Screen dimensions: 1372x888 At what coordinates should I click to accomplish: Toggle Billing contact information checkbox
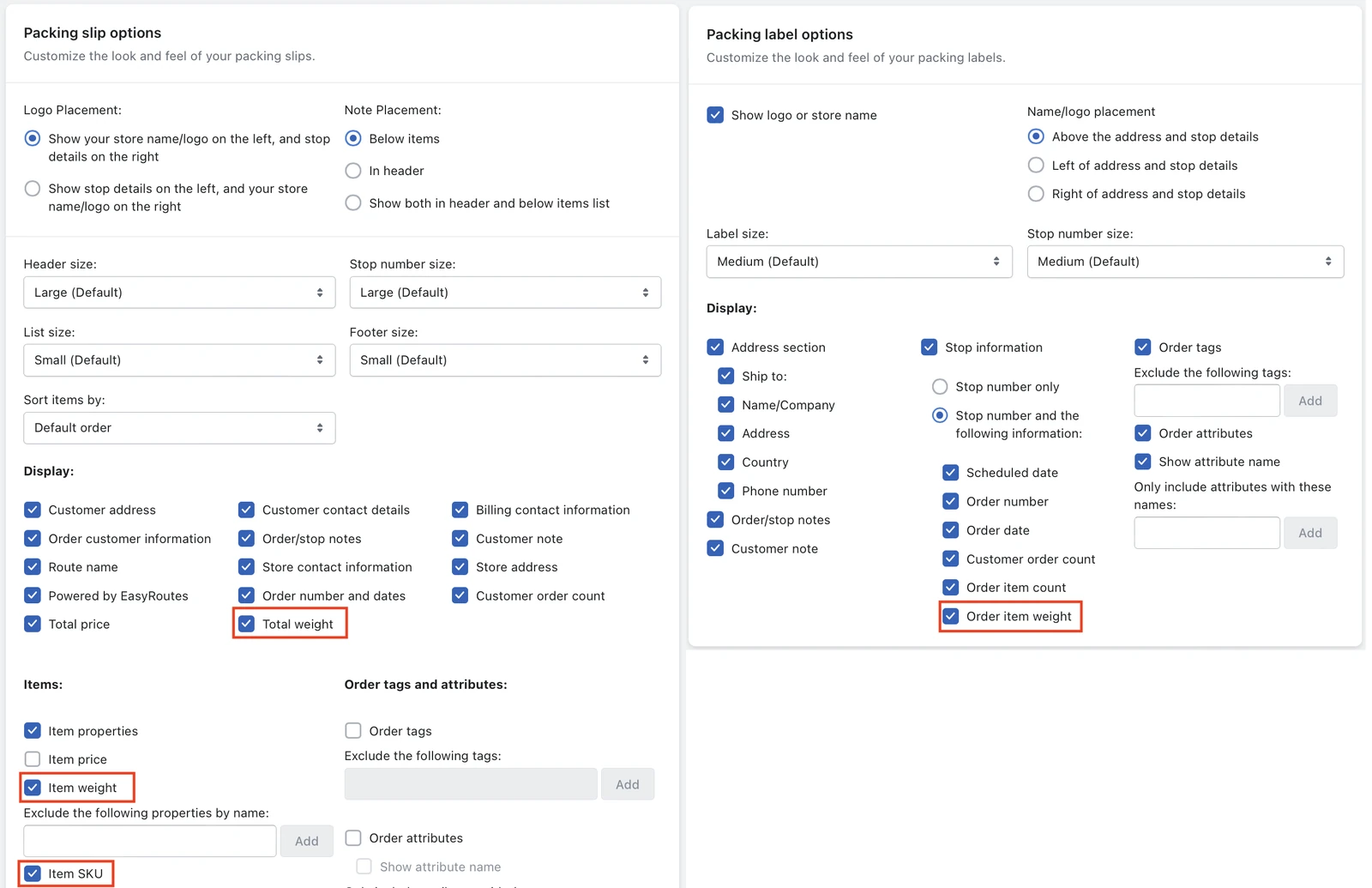[460, 510]
